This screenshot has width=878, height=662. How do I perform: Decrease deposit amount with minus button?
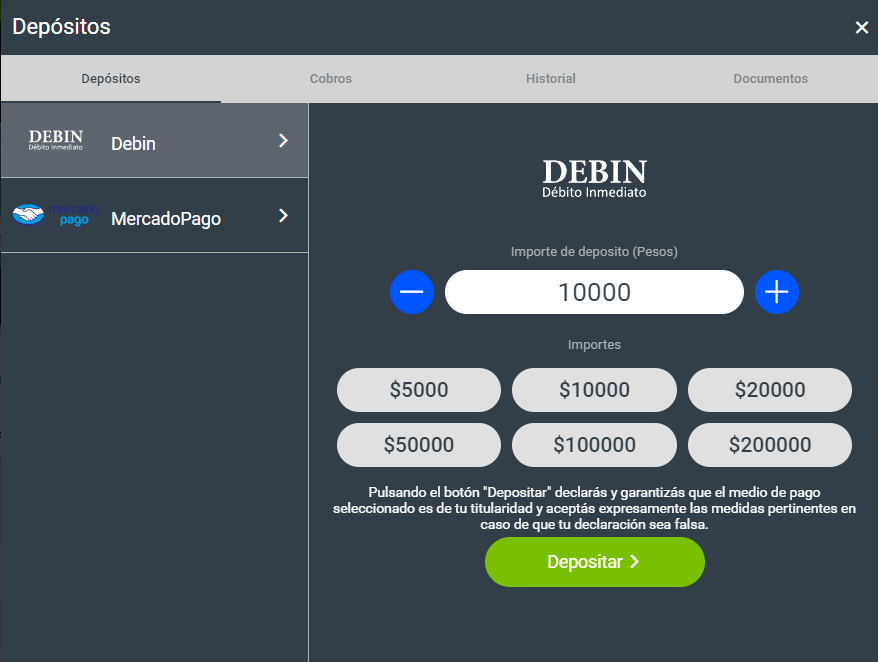coord(412,292)
